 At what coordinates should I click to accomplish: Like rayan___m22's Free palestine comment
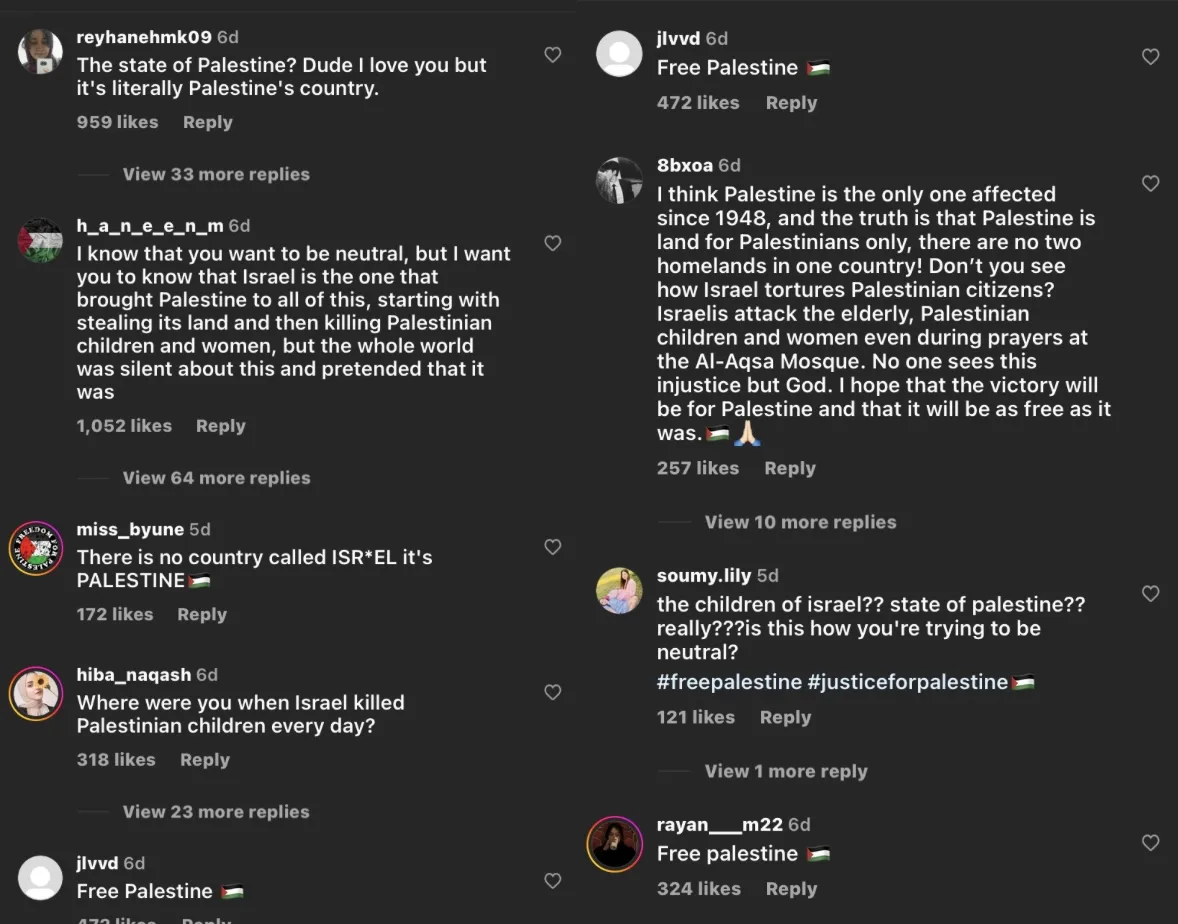click(1150, 842)
